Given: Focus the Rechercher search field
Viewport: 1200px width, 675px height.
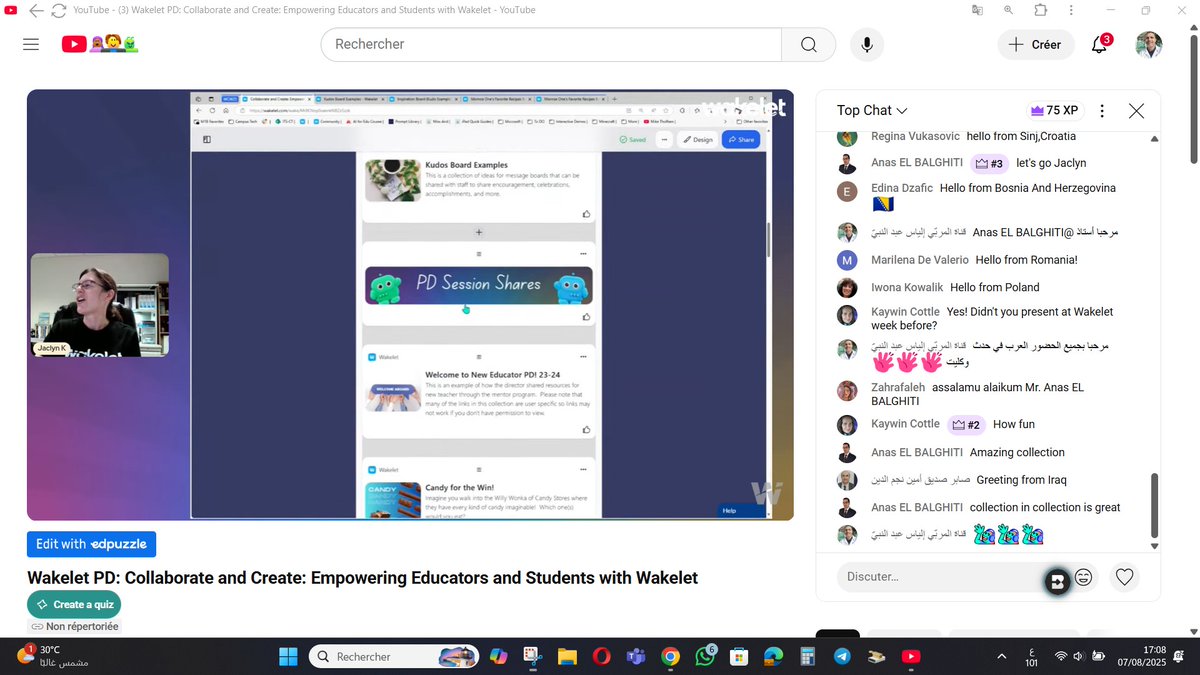Looking at the screenshot, I should pos(551,45).
